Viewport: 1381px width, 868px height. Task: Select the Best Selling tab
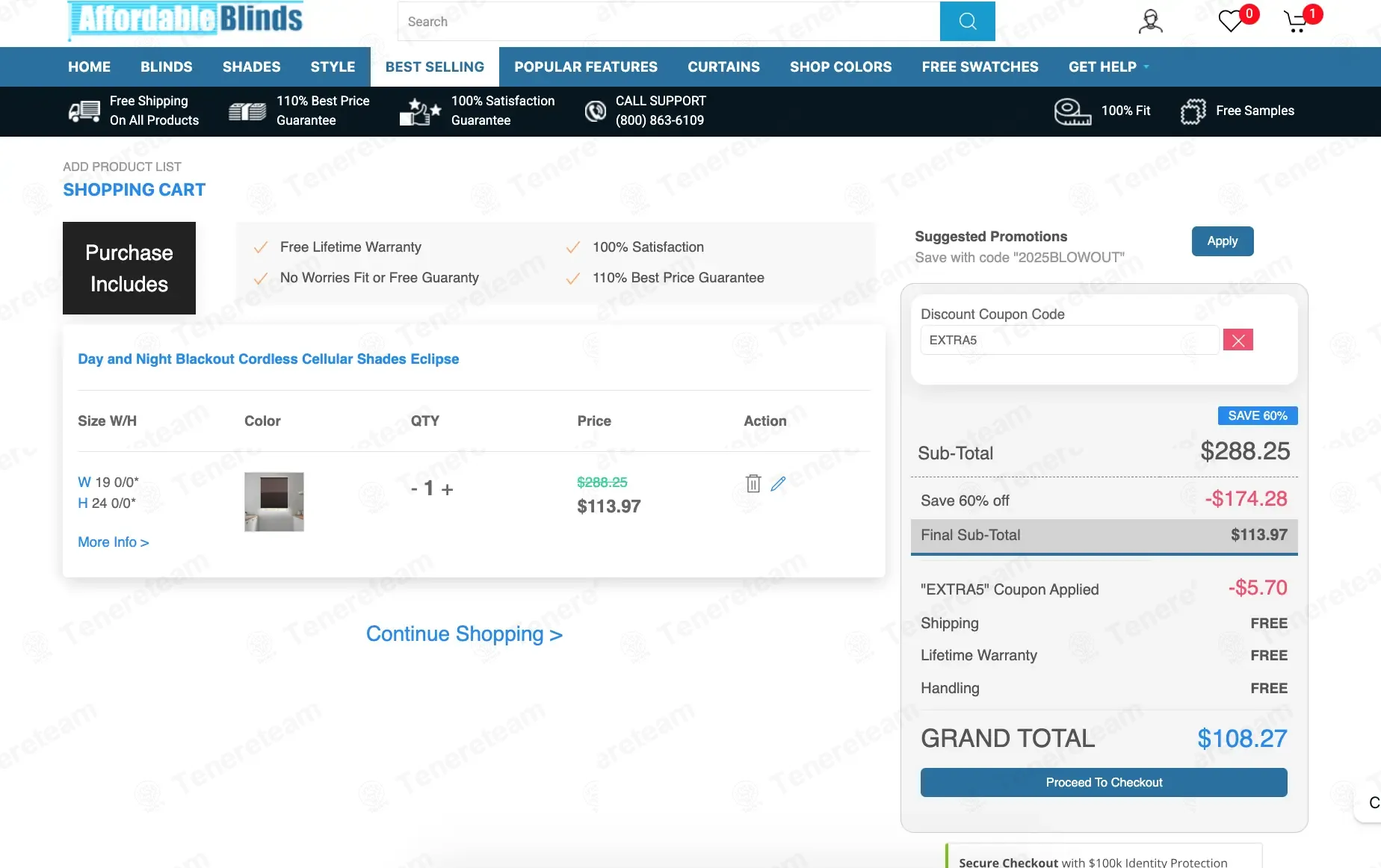point(435,66)
